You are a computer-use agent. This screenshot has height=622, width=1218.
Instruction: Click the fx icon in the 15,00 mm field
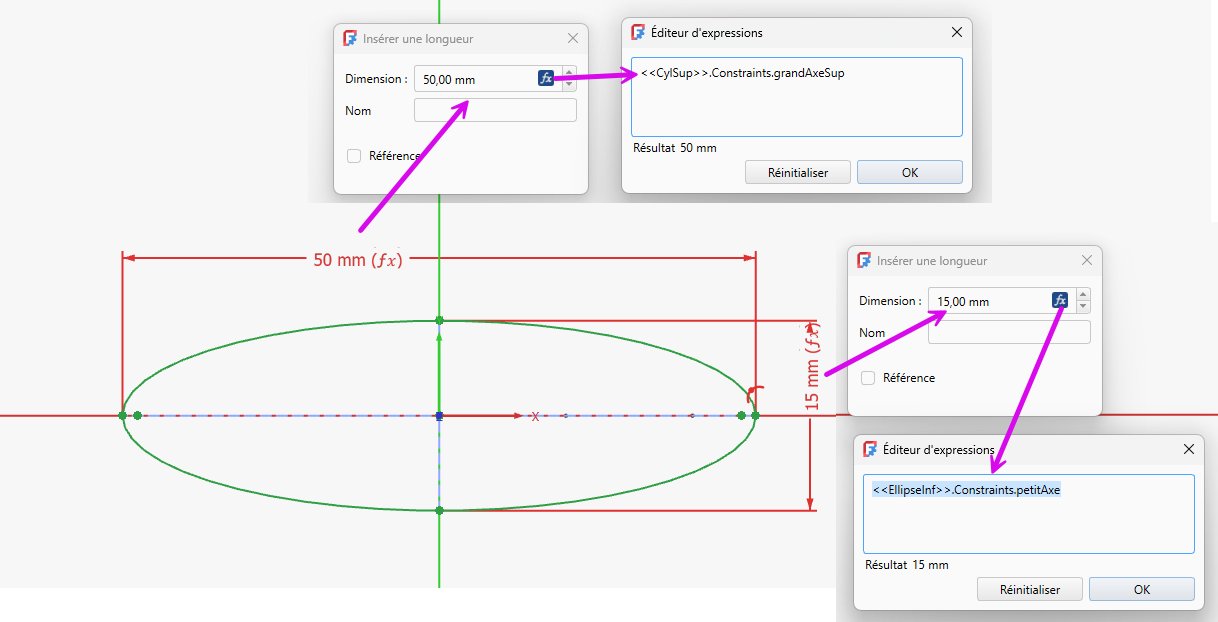pyautogui.click(x=1060, y=300)
